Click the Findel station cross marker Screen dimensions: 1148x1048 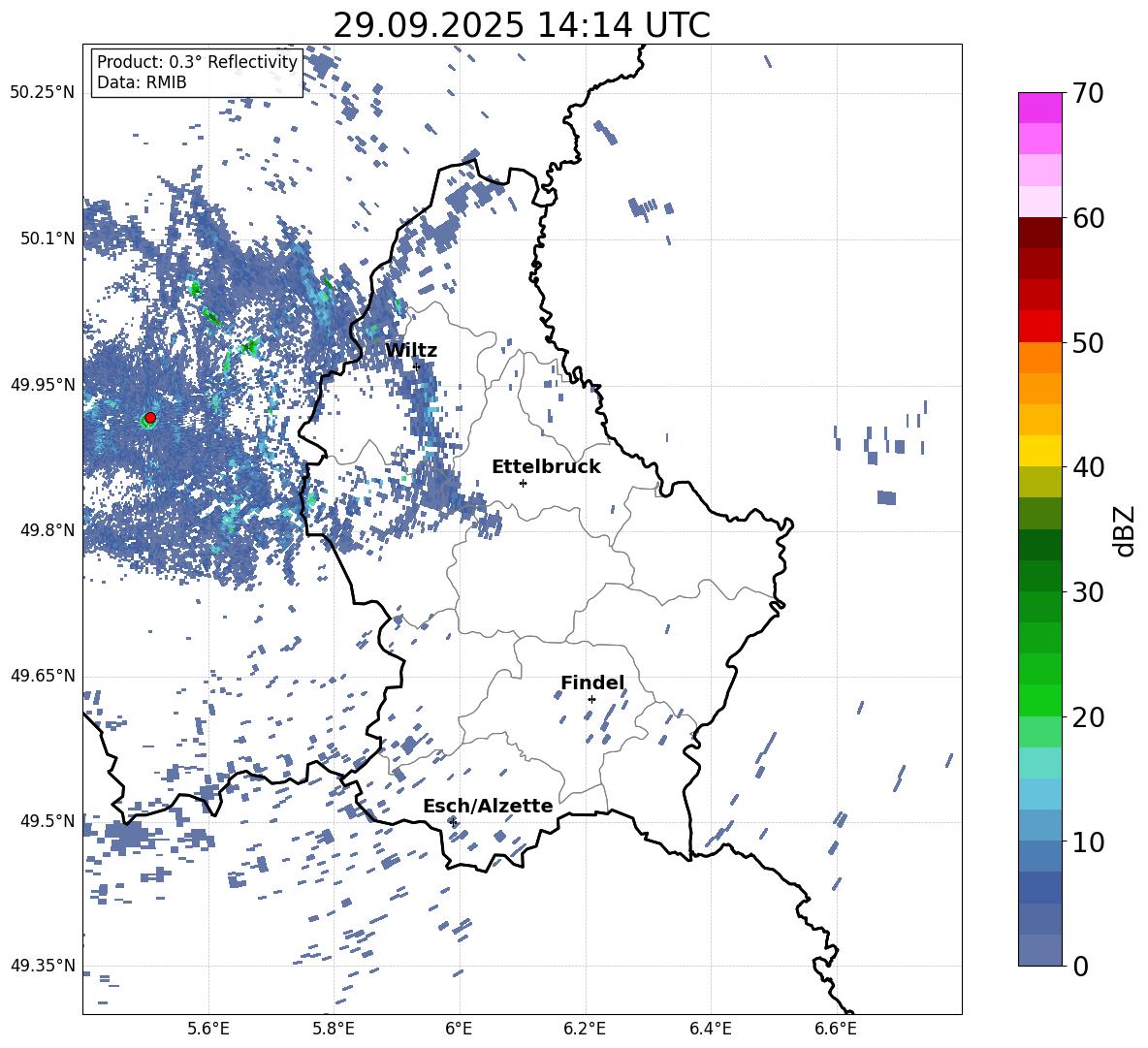(591, 700)
